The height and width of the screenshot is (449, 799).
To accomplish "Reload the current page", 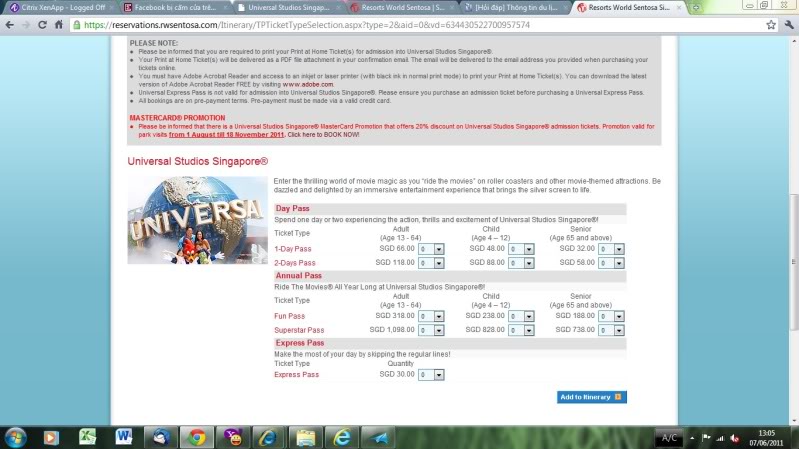I will pos(42,25).
